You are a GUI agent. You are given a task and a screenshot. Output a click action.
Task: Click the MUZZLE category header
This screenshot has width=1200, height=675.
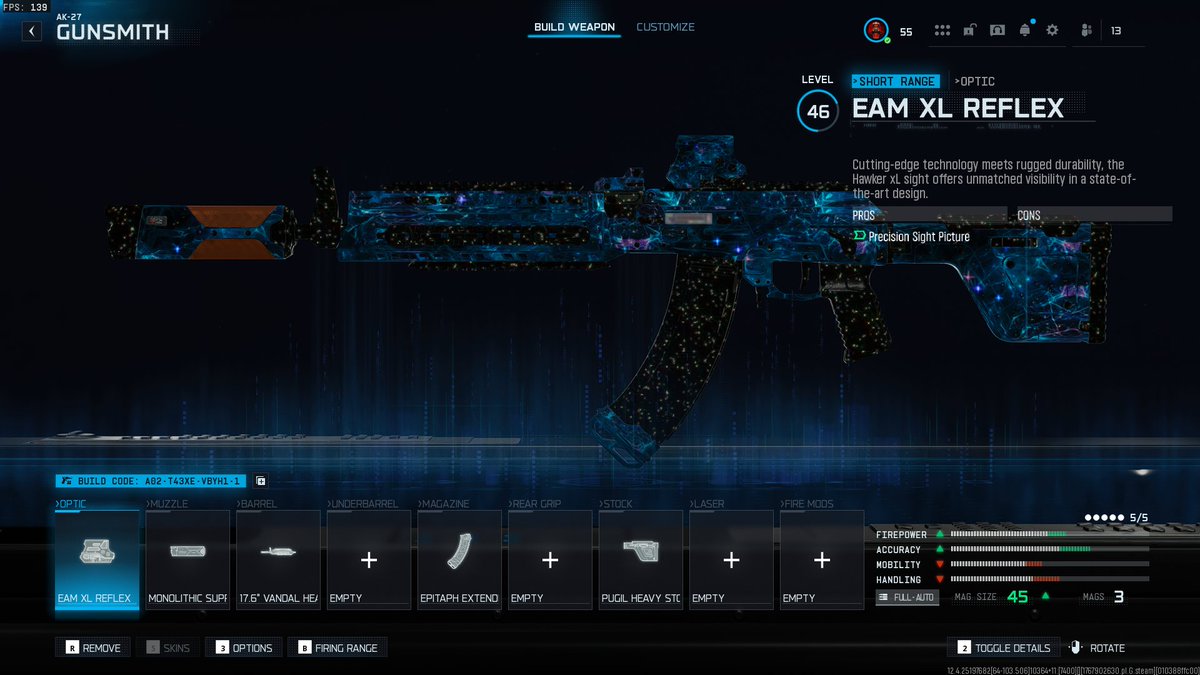click(x=166, y=504)
